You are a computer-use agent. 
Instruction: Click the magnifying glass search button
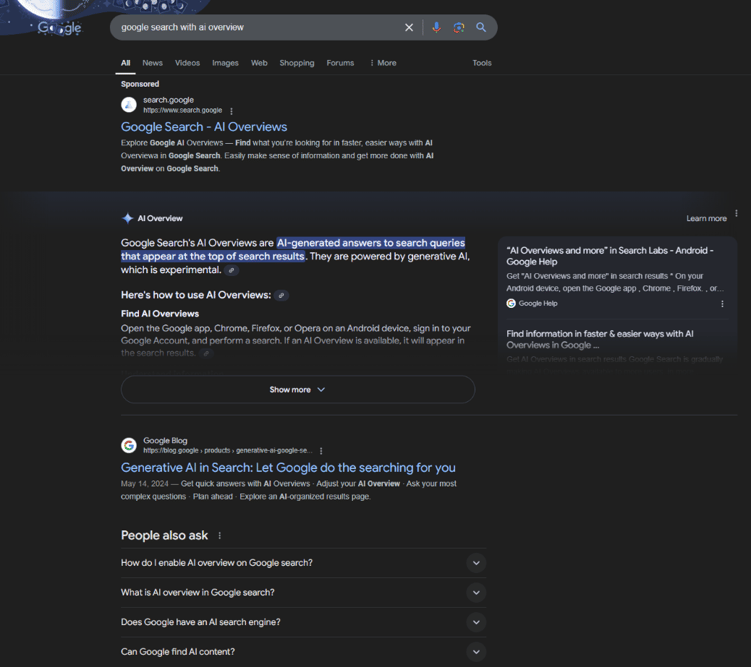[481, 28]
